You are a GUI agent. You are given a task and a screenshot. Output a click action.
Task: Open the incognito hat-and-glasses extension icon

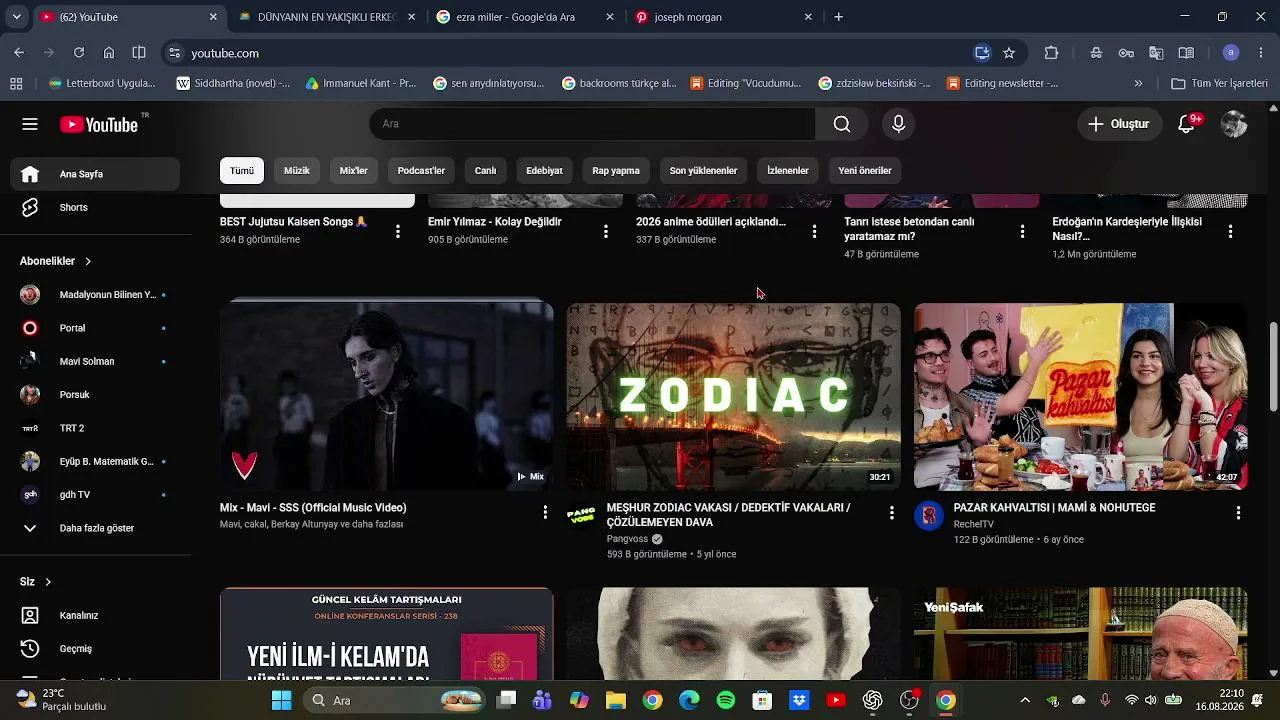[x=1096, y=53]
